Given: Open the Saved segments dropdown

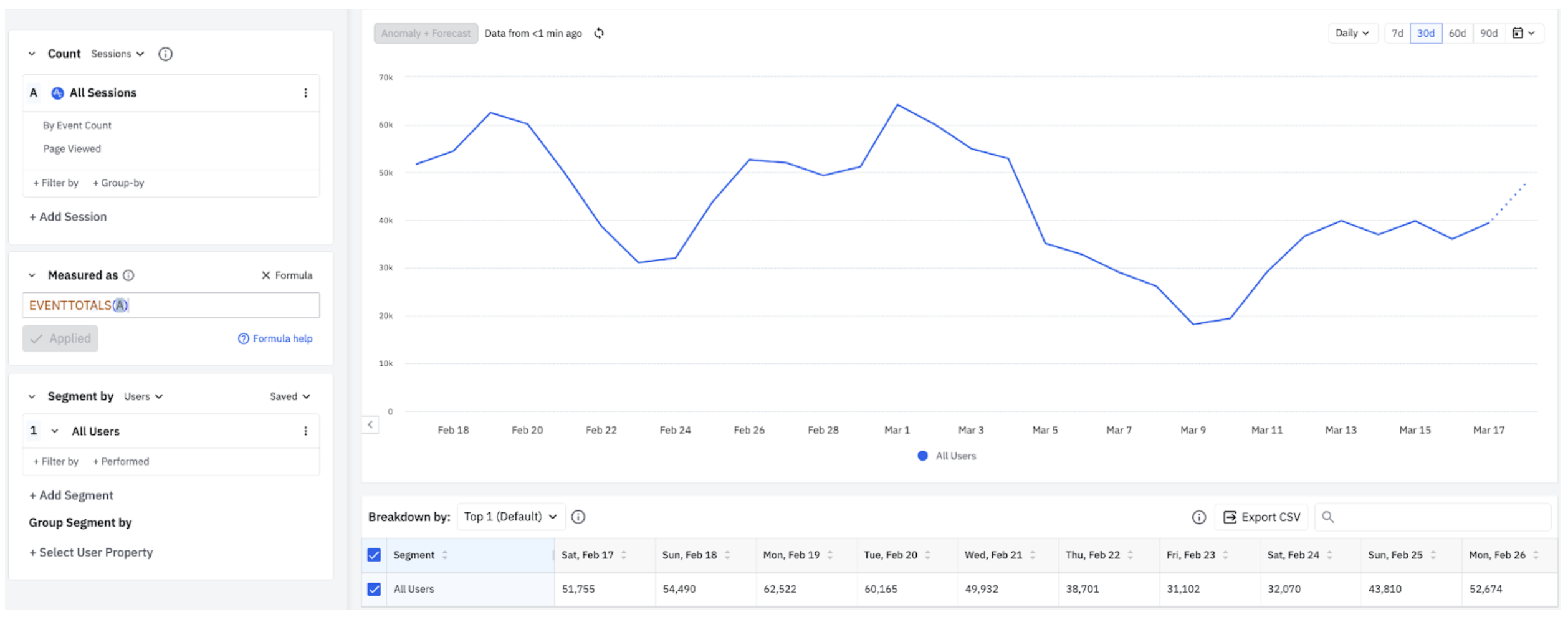Looking at the screenshot, I should click(290, 396).
